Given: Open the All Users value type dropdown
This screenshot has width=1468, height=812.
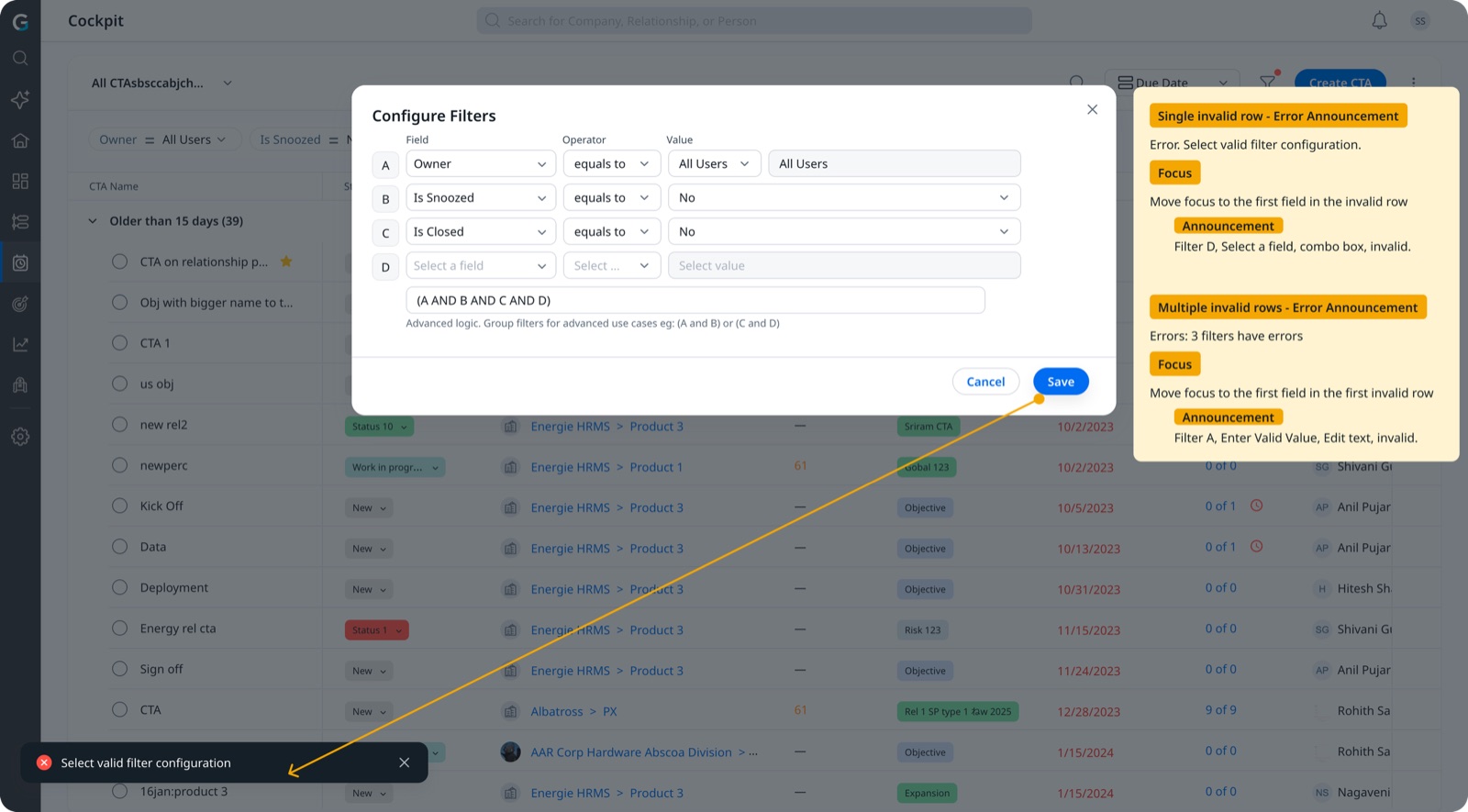Looking at the screenshot, I should (715, 163).
